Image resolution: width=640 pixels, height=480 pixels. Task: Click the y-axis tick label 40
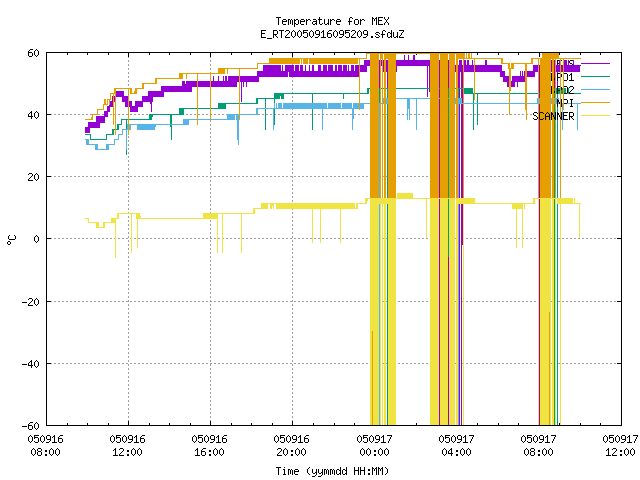33,115
